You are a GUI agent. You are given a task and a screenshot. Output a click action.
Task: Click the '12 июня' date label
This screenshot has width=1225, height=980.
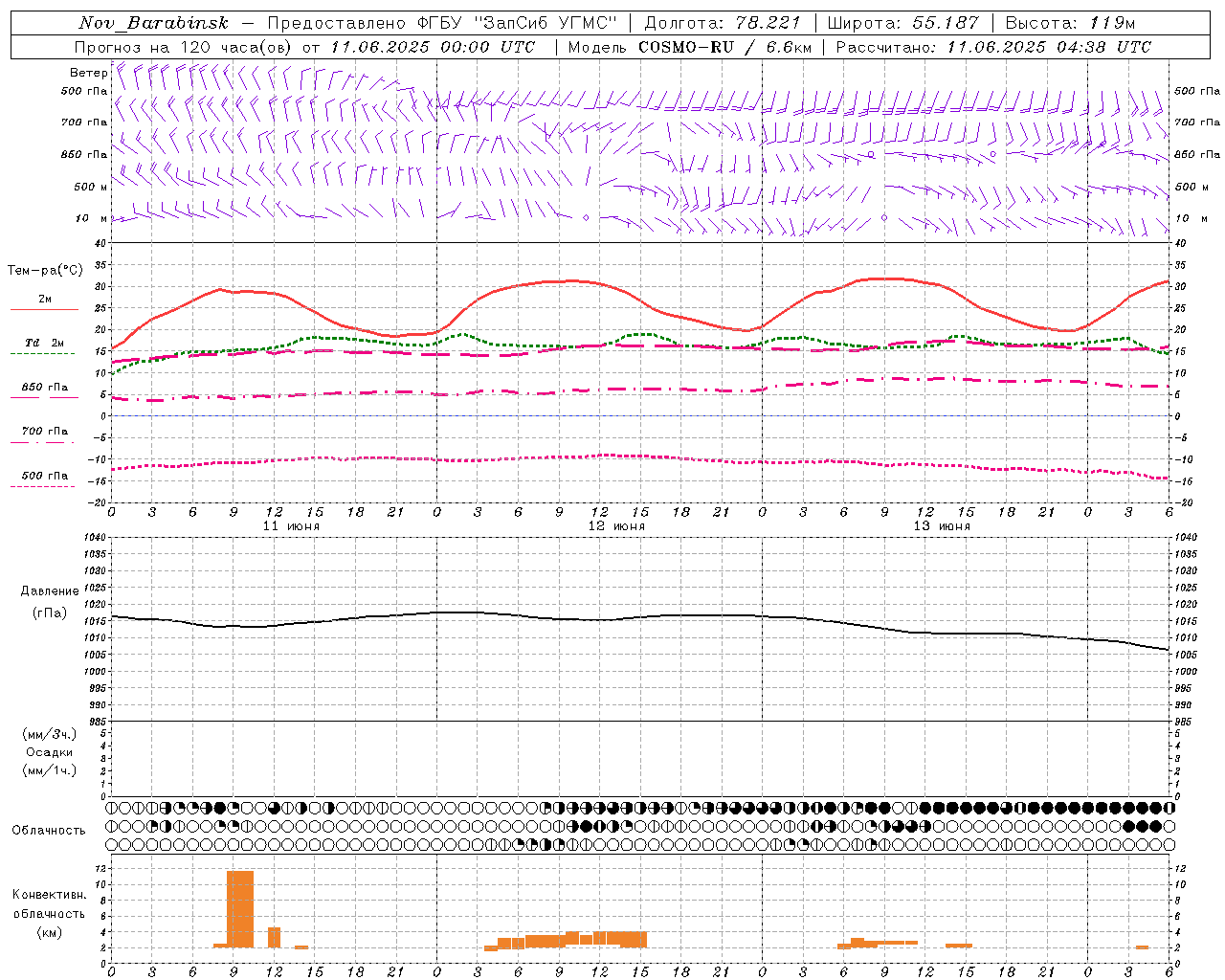click(x=616, y=526)
